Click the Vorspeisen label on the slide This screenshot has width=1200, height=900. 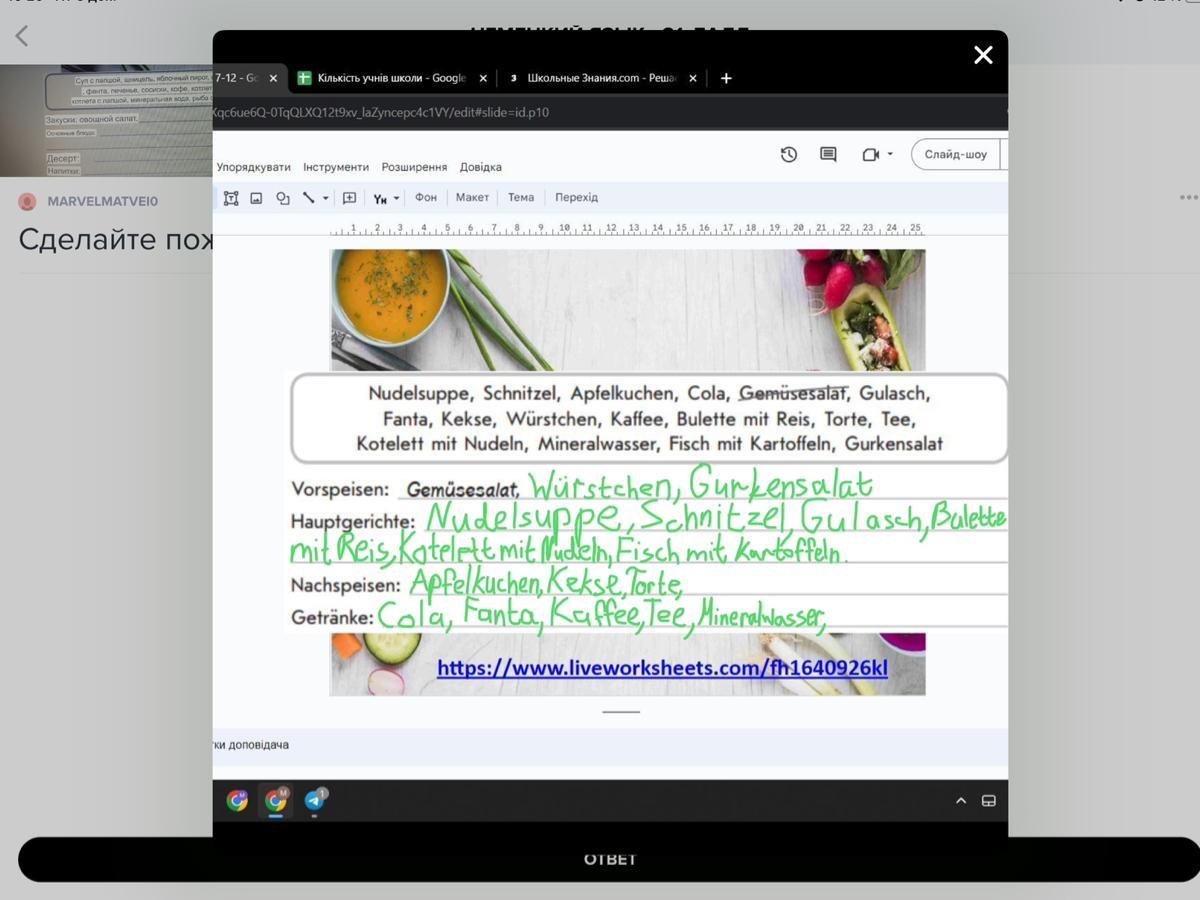pyautogui.click(x=341, y=490)
